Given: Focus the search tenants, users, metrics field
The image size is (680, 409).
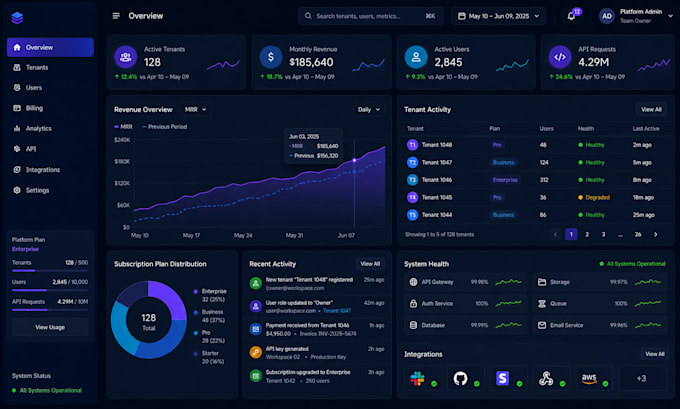Looking at the screenshot, I should coord(371,16).
